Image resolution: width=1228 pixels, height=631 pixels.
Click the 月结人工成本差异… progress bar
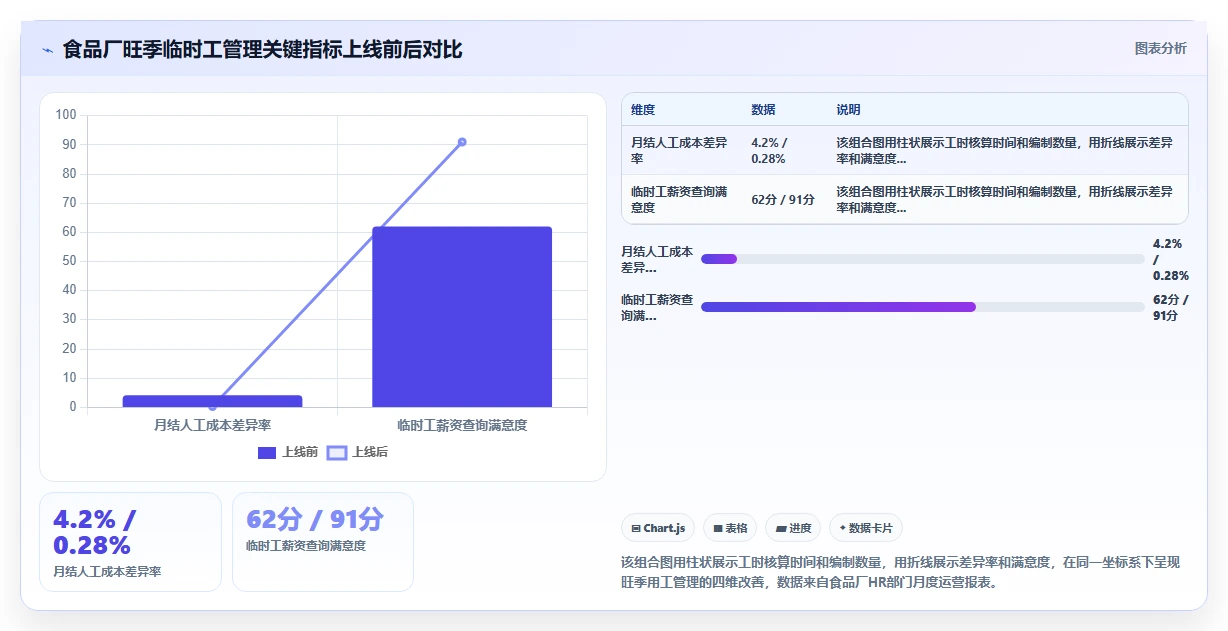pos(923,259)
